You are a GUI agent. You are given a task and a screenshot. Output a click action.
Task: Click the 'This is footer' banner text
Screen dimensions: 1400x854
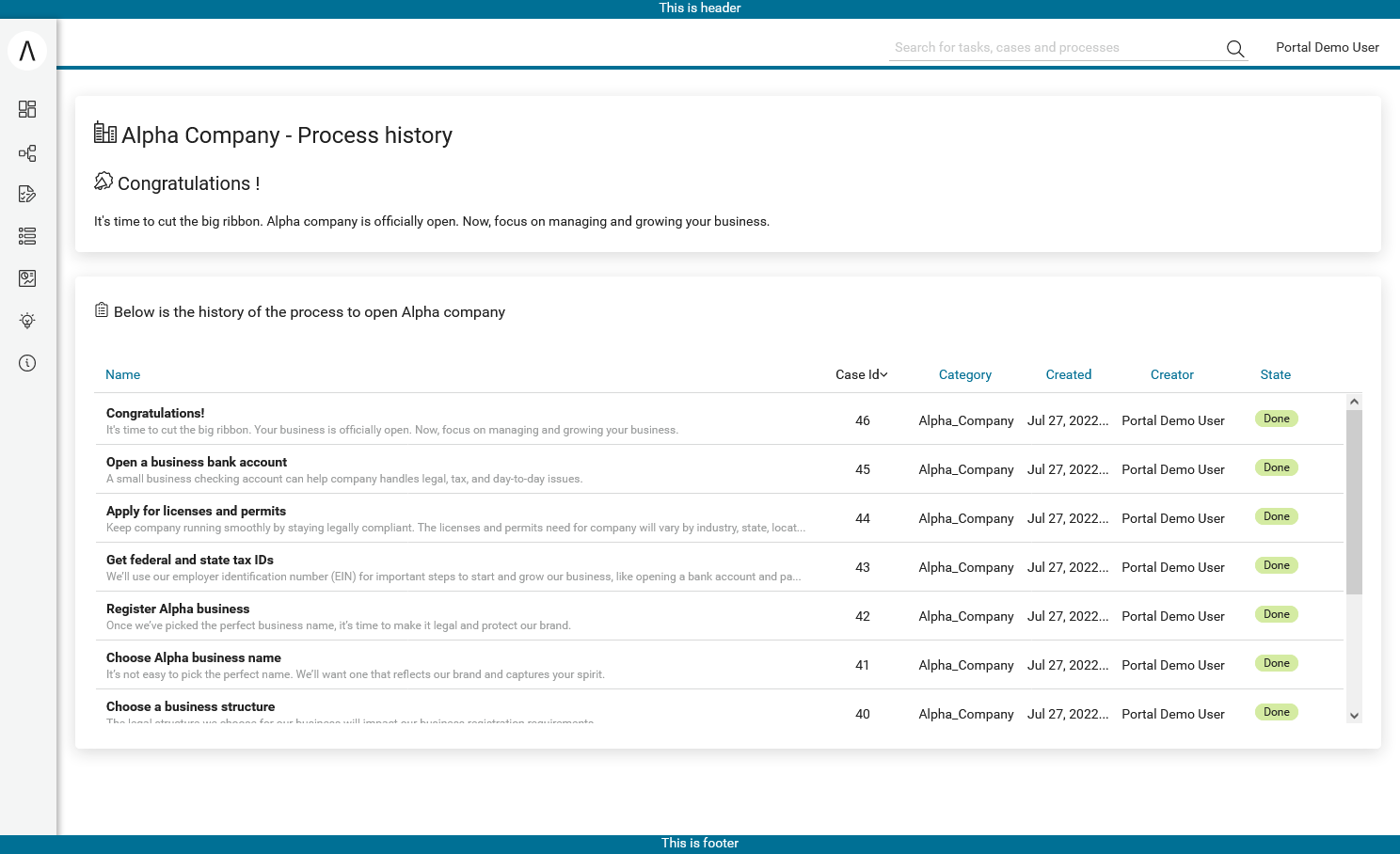(700, 843)
